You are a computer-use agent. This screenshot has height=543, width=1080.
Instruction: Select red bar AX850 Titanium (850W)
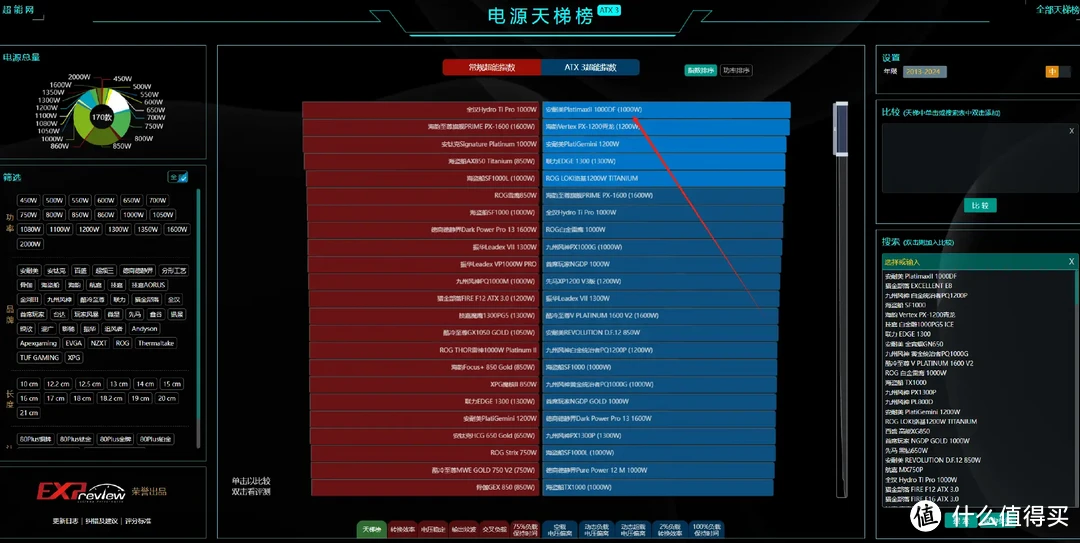point(422,161)
